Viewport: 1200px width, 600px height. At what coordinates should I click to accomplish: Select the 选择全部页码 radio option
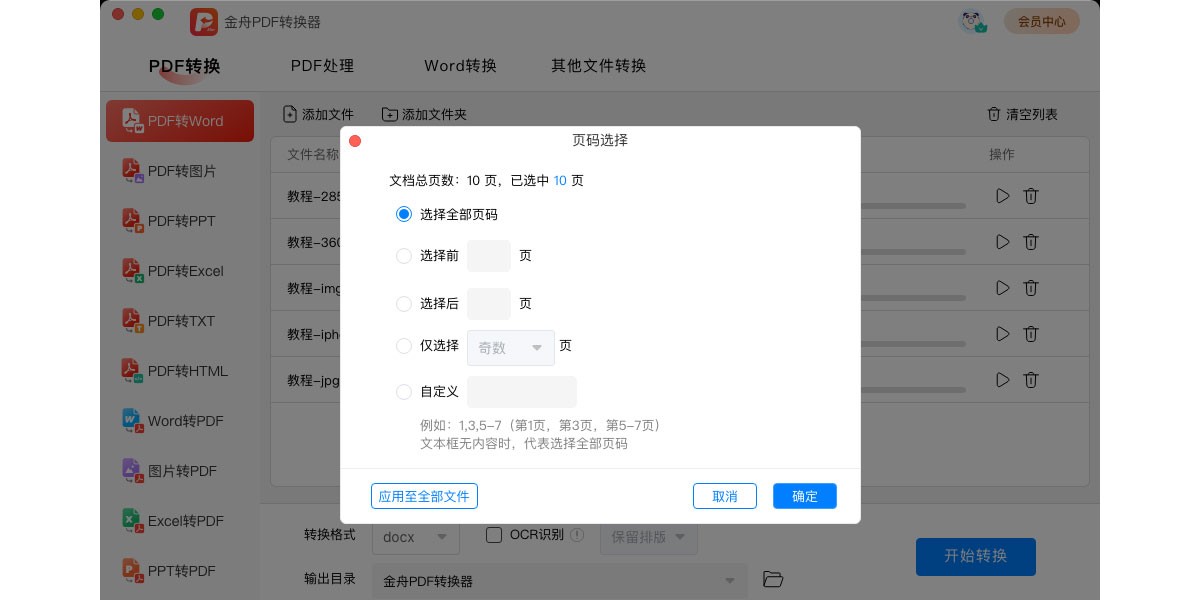point(404,214)
